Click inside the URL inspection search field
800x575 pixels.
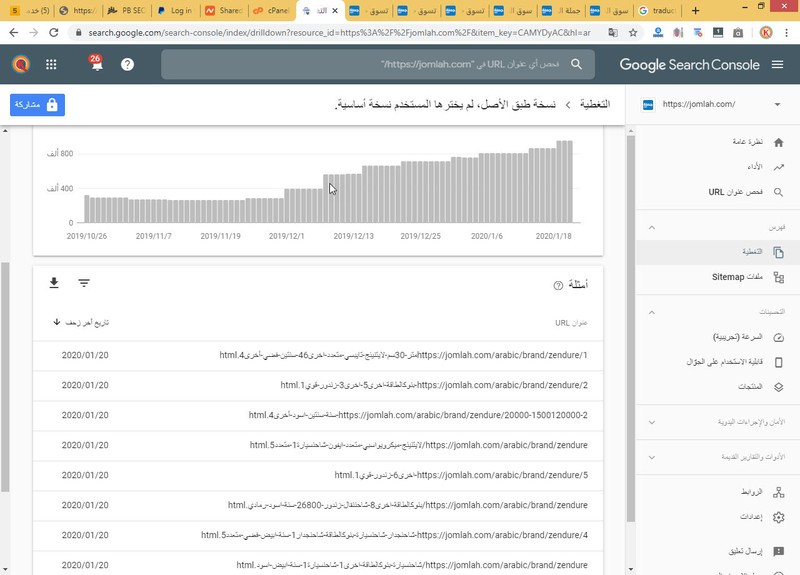[378, 64]
